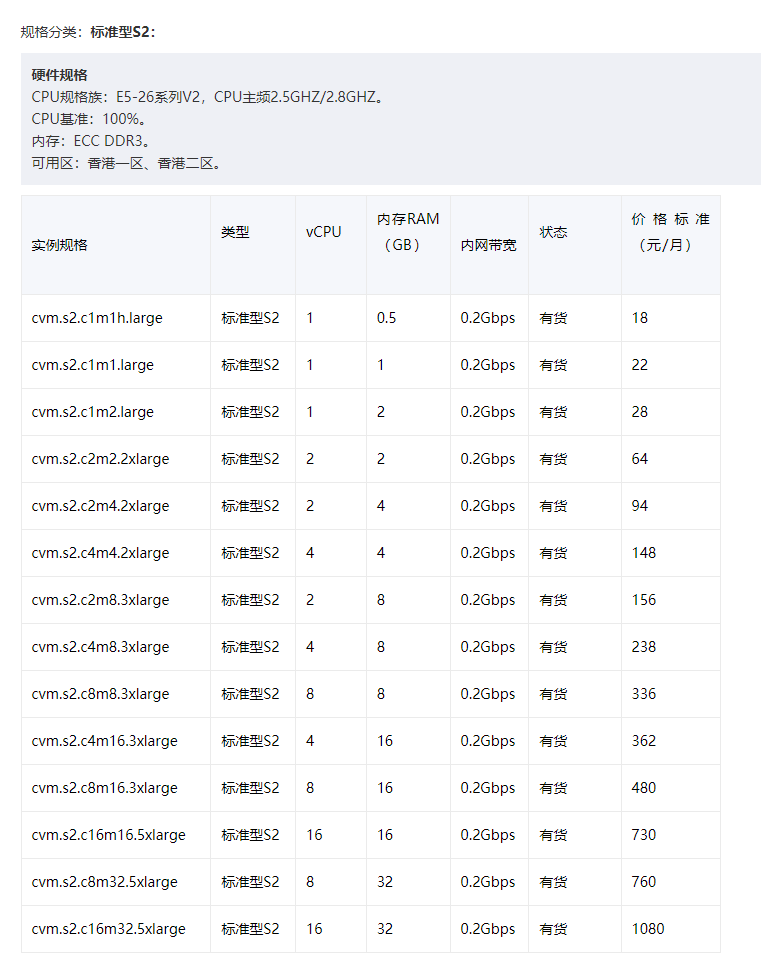Select the cvm.s2.c4m16.3xlarge instance name
Viewport: 780px width, 971px height.
(x=105, y=742)
